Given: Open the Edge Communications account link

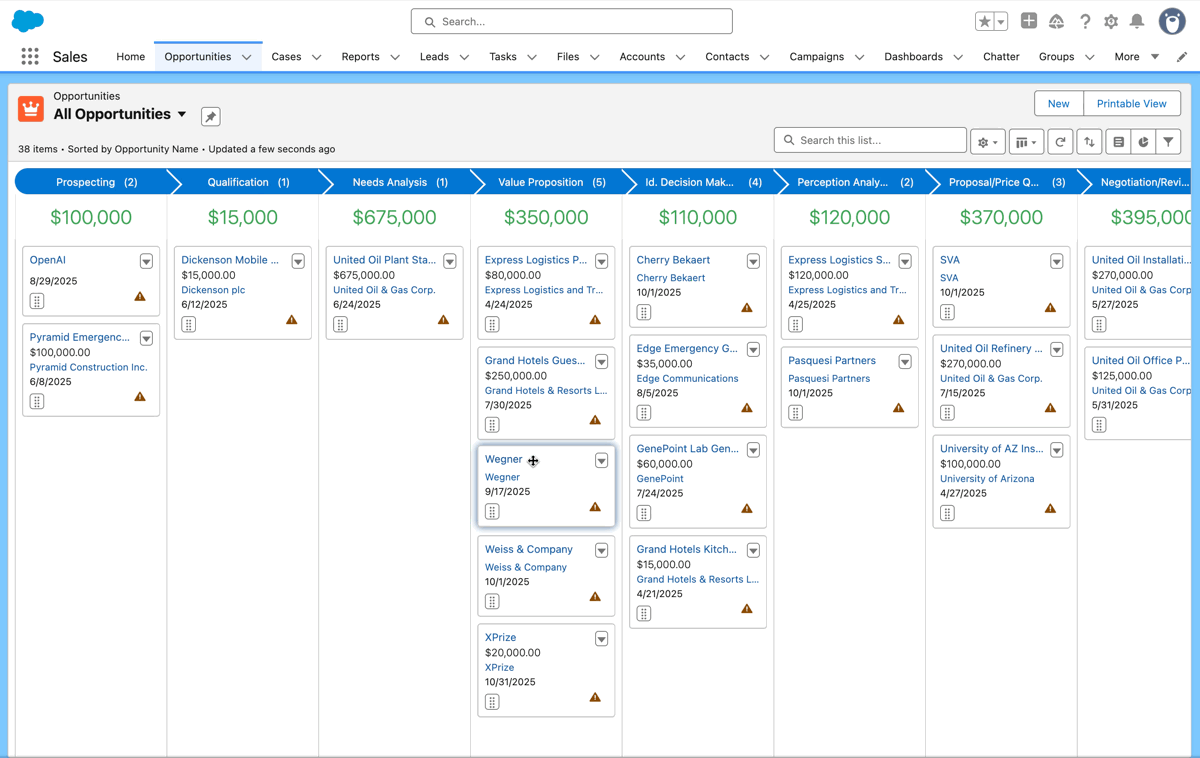Looking at the screenshot, I should point(687,378).
